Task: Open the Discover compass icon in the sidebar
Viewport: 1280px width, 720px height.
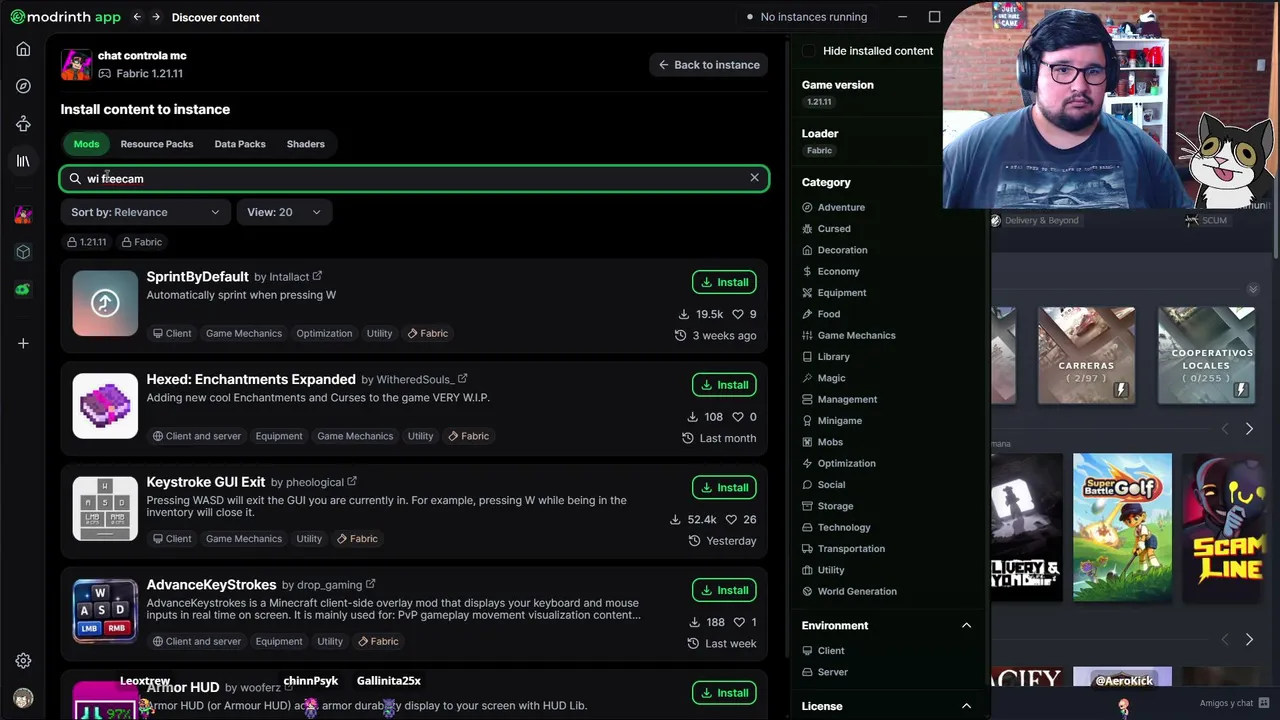Action: click(x=23, y=86)
